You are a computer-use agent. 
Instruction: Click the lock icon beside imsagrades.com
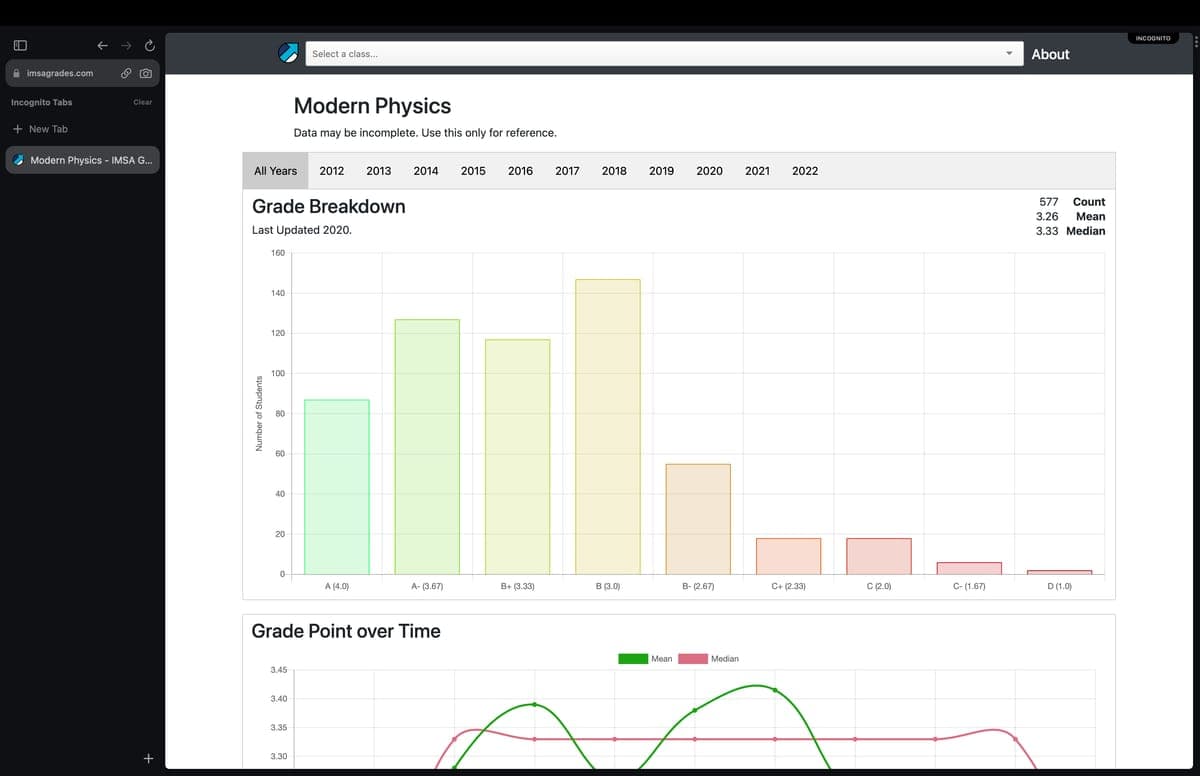click(16, 73)
